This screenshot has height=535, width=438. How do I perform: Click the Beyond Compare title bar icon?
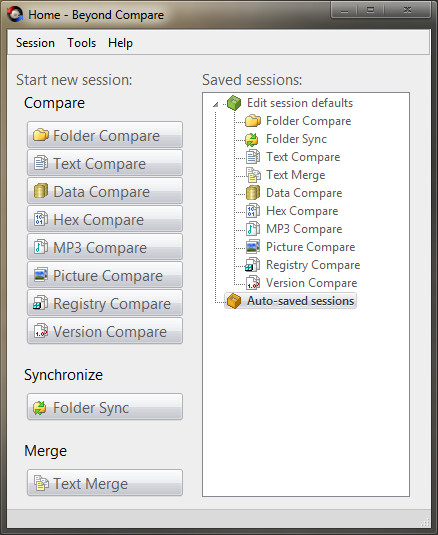click(15, 14)
